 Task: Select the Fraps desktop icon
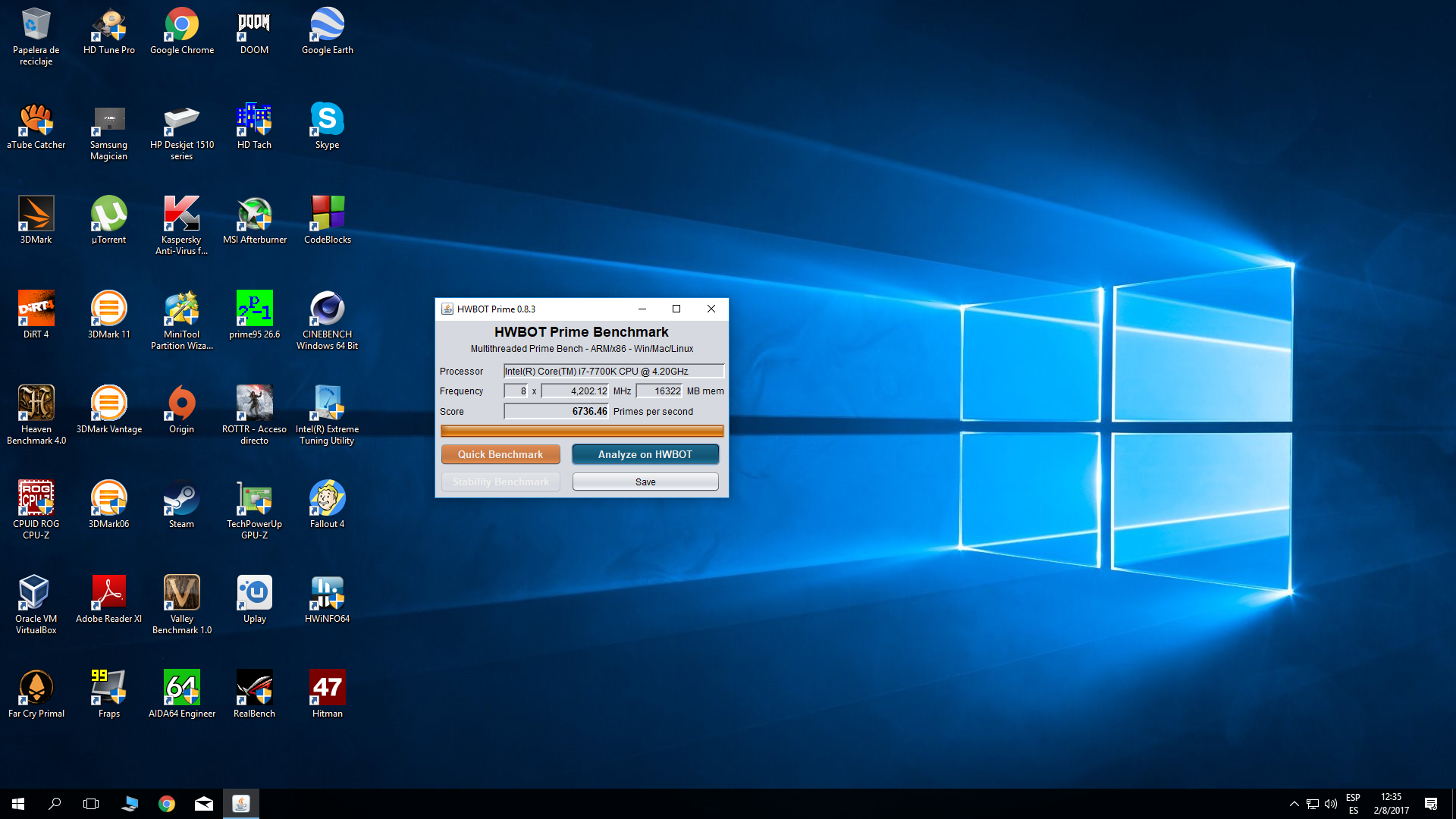(x=109, y=695)
